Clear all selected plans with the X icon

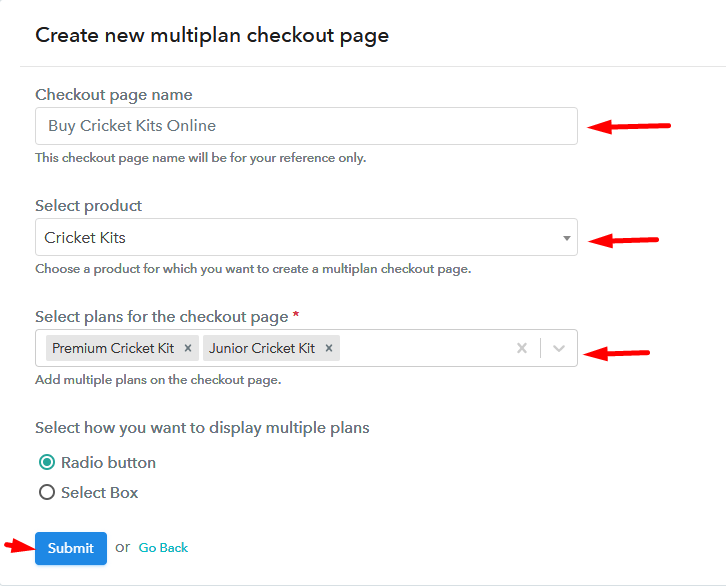point(522,348)
